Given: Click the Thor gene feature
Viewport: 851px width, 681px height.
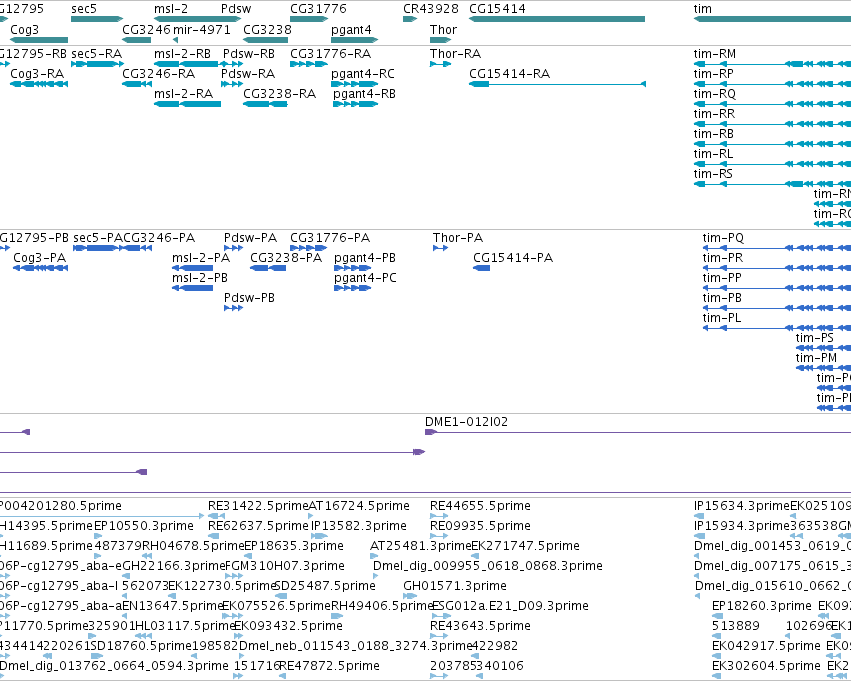Looking at the screenshot, I should tap(440, 40).
